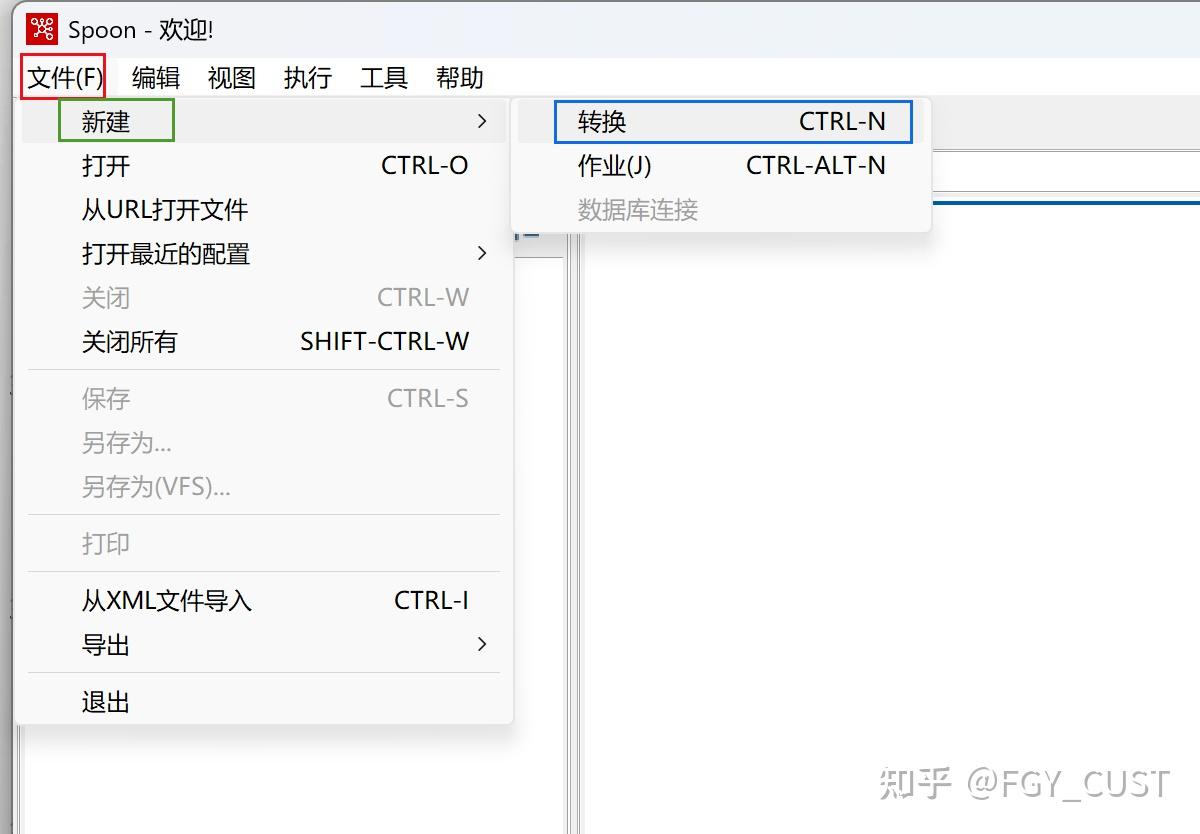Click 退出 to exit Spoon

tap(105, 700)
